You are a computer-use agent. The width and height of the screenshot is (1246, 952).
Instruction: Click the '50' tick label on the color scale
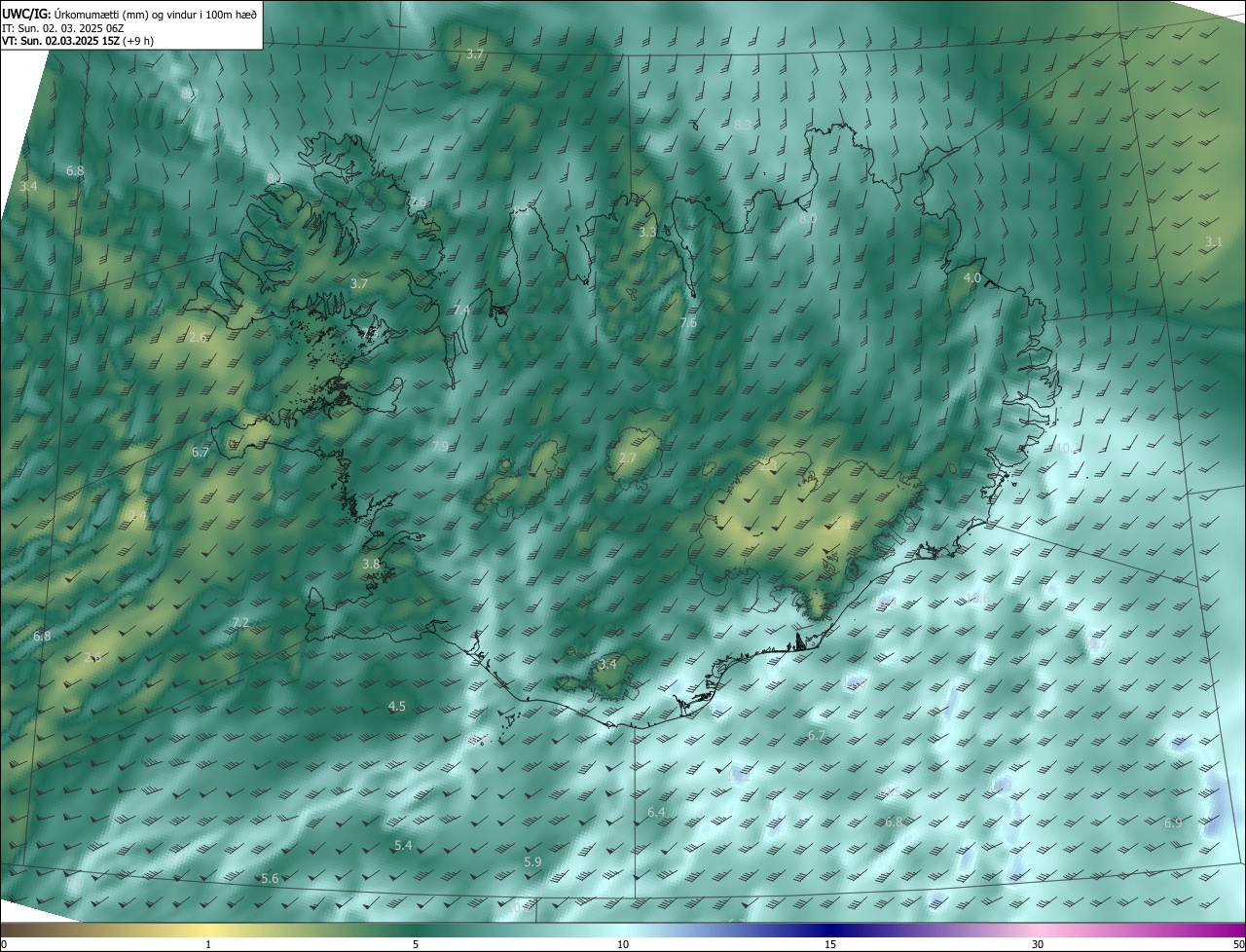[x=1238, y=944]
